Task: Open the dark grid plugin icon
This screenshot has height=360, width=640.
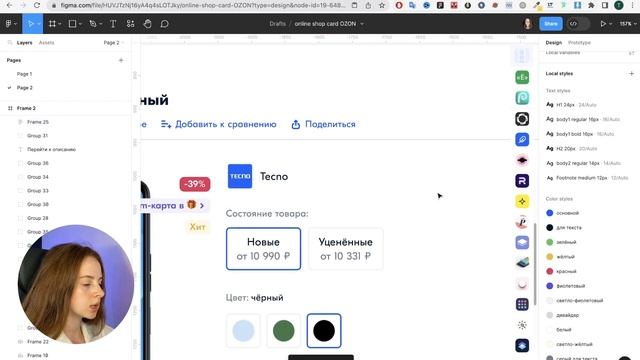Action: click(522, 304)
